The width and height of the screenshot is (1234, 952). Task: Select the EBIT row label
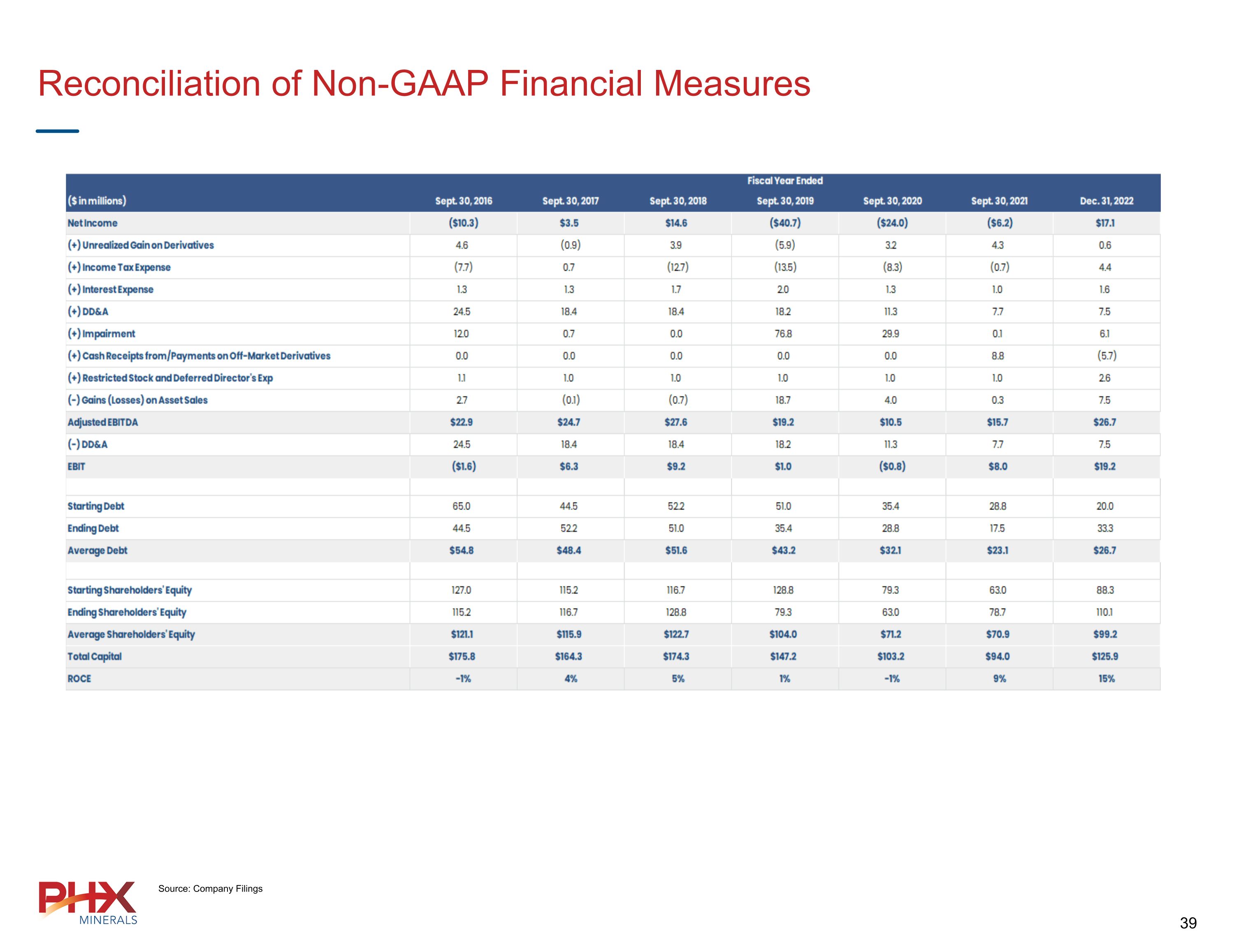[x=76, y=467]
